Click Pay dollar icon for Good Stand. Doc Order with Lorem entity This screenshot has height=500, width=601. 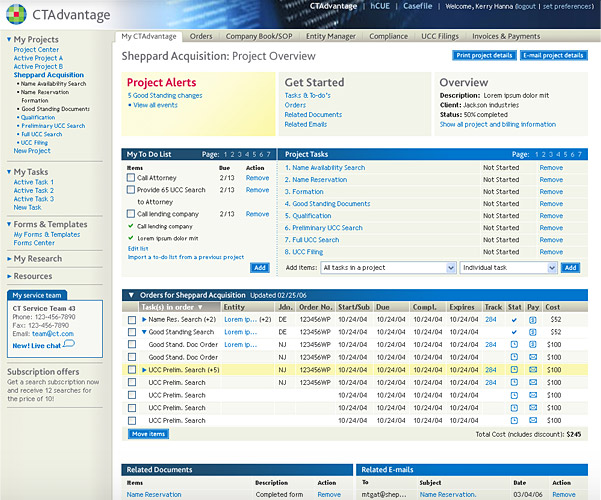(532, 344)
